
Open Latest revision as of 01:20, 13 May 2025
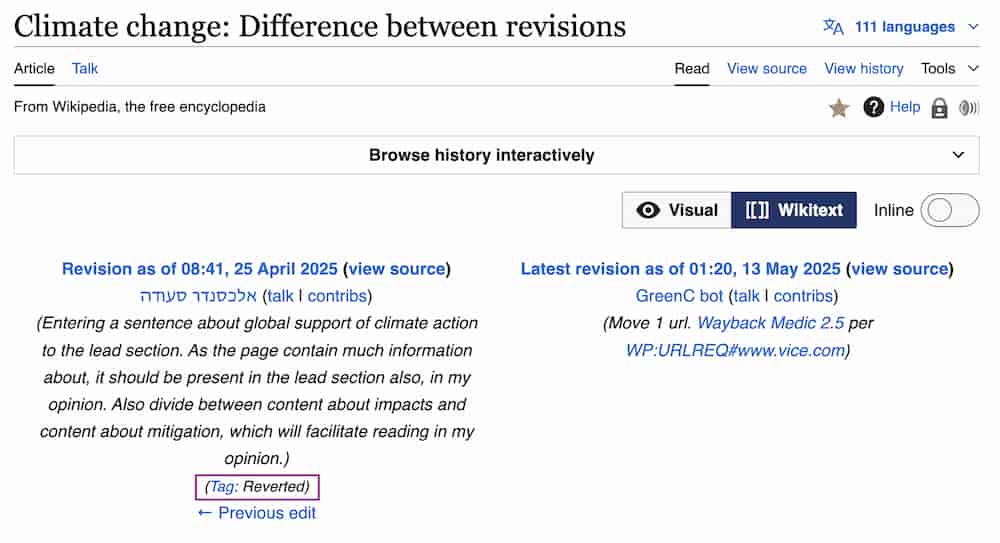point(680,269)
